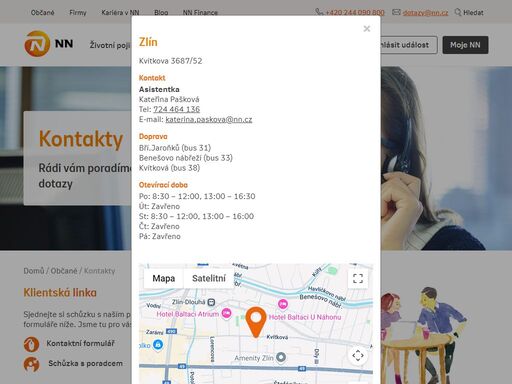Open NN Finance menu item
Screen dimensions: 512x384
pyautogui.click(x=200, y=13)
